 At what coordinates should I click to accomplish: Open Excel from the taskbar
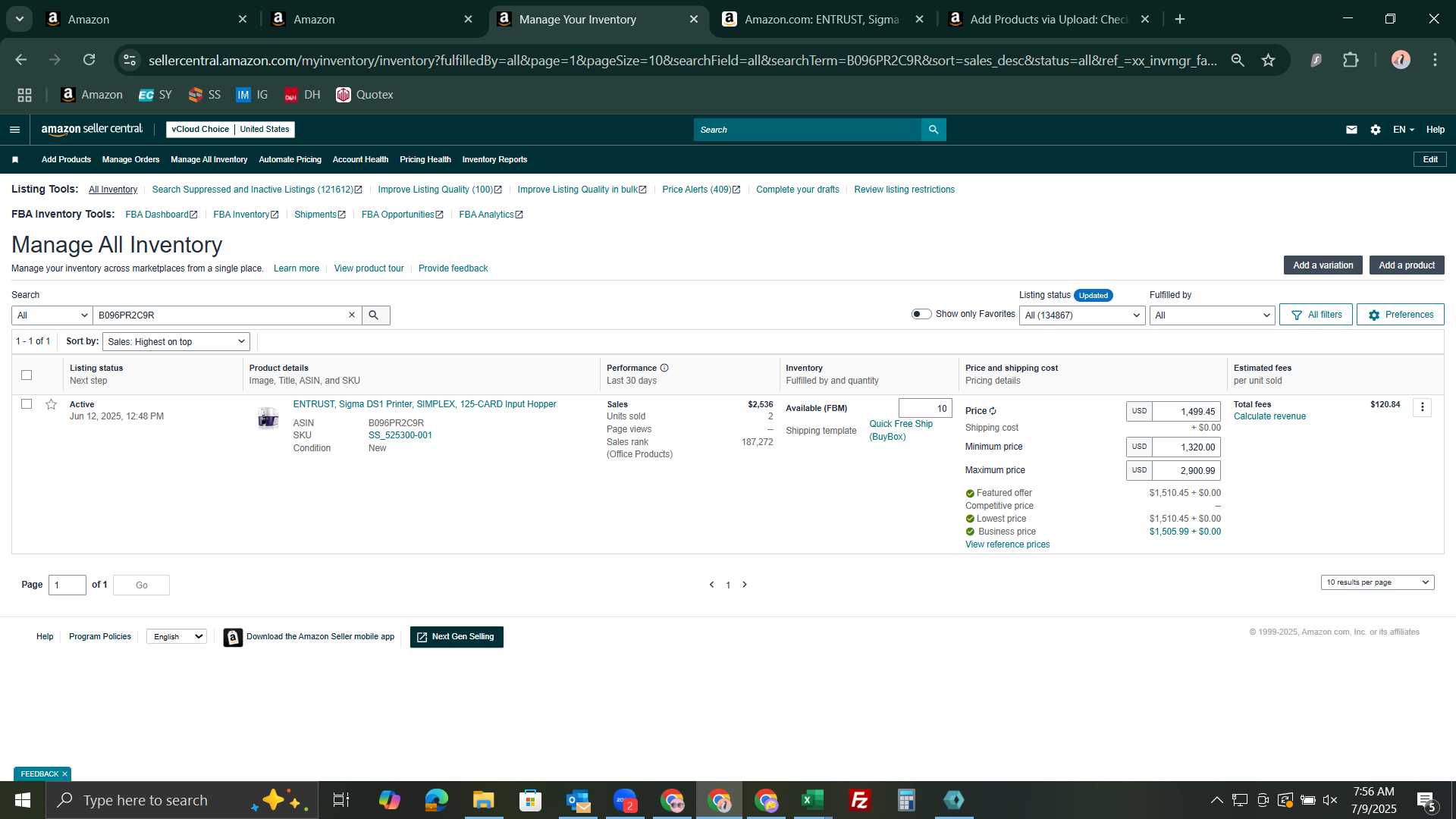tap(812, 800)
